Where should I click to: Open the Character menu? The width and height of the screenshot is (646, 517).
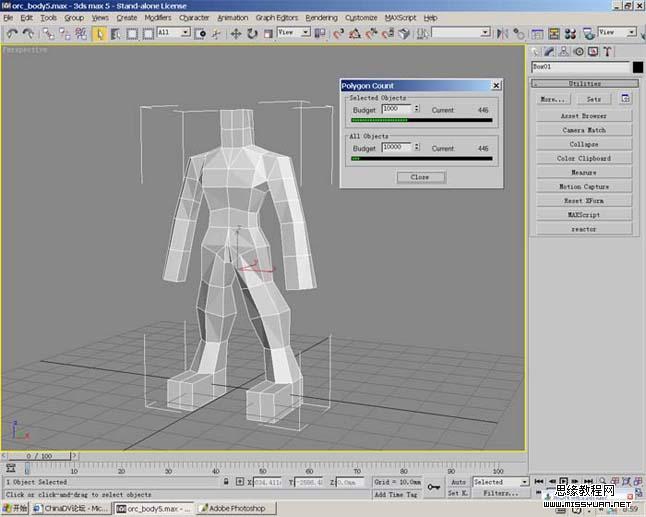(194, 18)
